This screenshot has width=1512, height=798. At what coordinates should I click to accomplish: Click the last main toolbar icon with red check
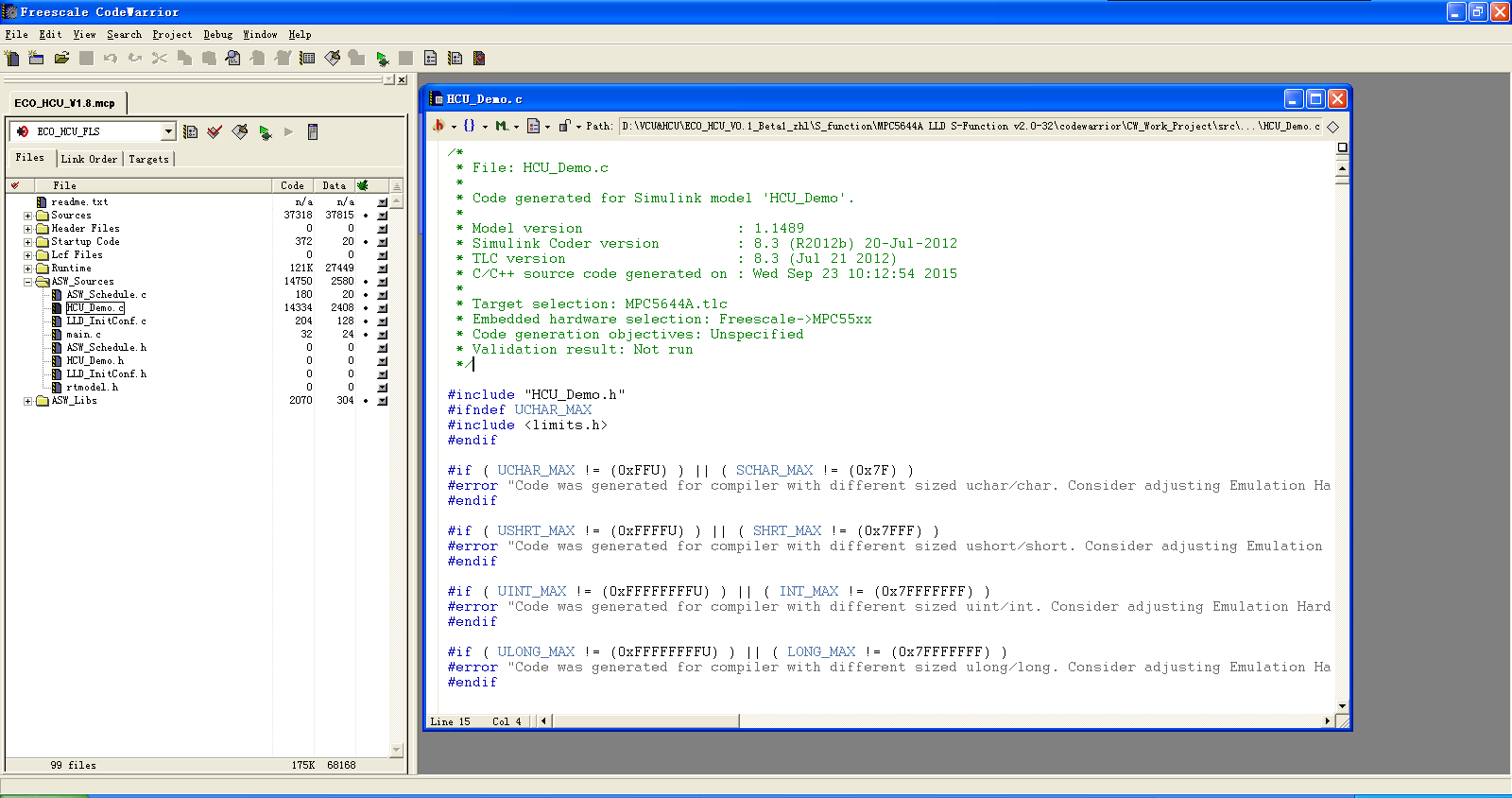coord(479,59)
